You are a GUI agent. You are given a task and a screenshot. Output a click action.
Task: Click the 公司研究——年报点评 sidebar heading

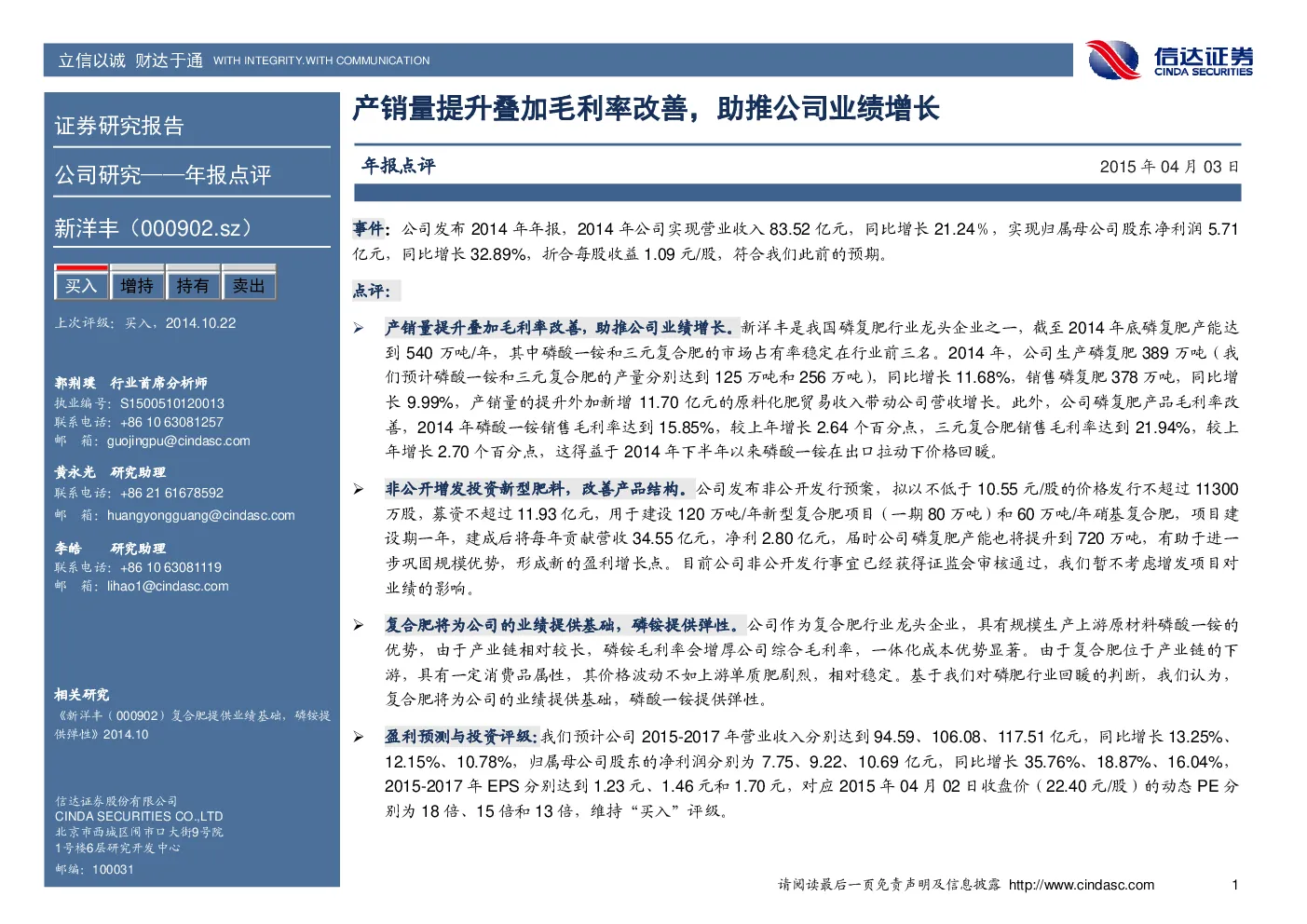163,175
